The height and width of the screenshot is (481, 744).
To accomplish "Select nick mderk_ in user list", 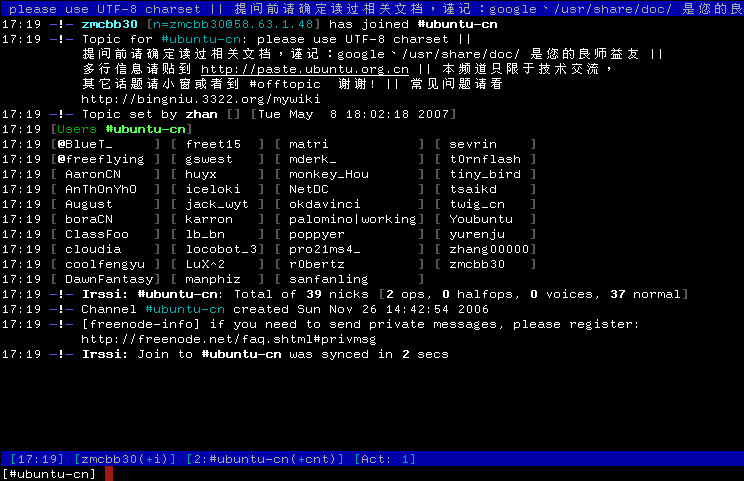I will pyautogui.click(x=313, y=159).
